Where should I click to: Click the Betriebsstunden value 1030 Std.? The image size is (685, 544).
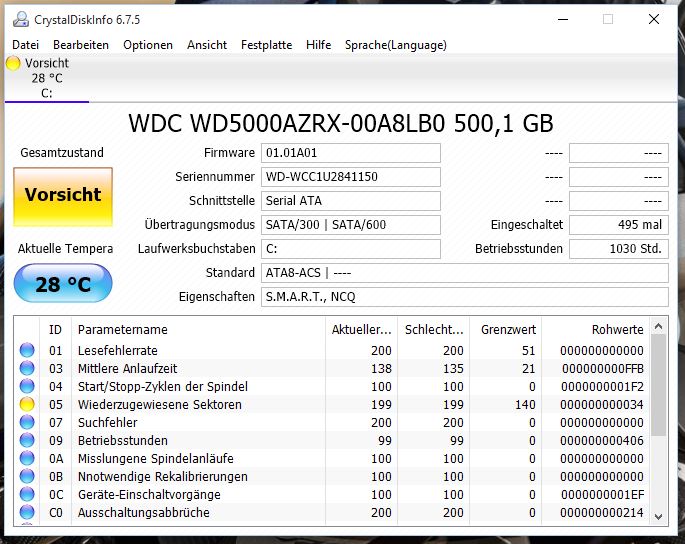point(619,249)
